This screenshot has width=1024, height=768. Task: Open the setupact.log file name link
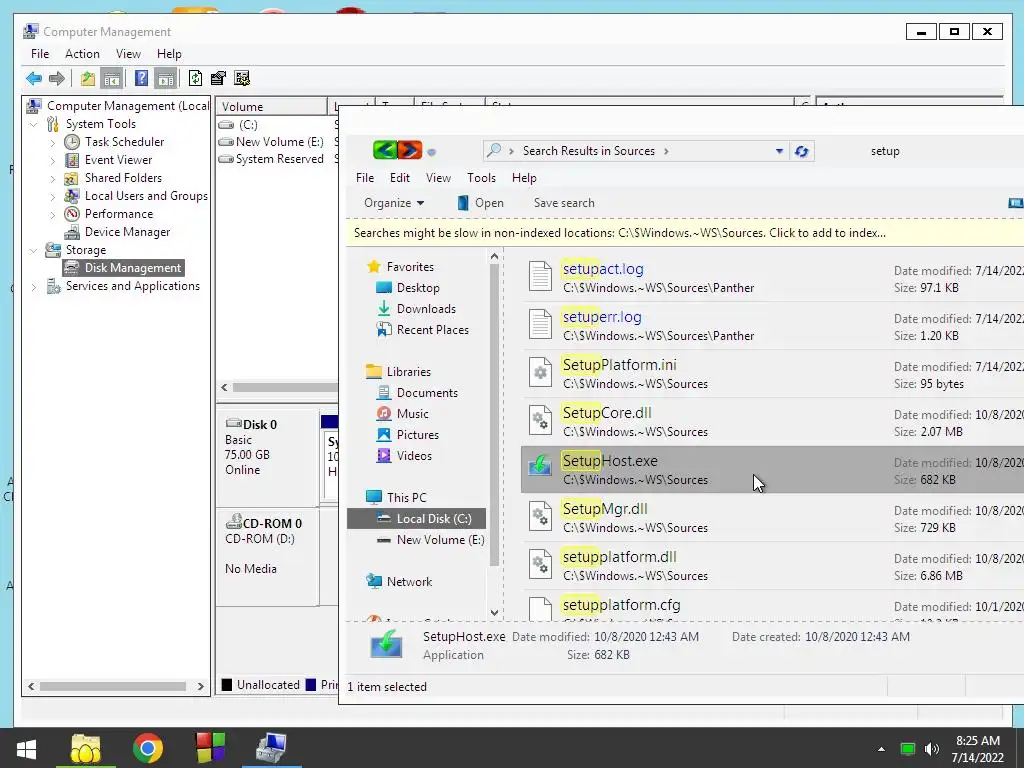pos(603,269)
